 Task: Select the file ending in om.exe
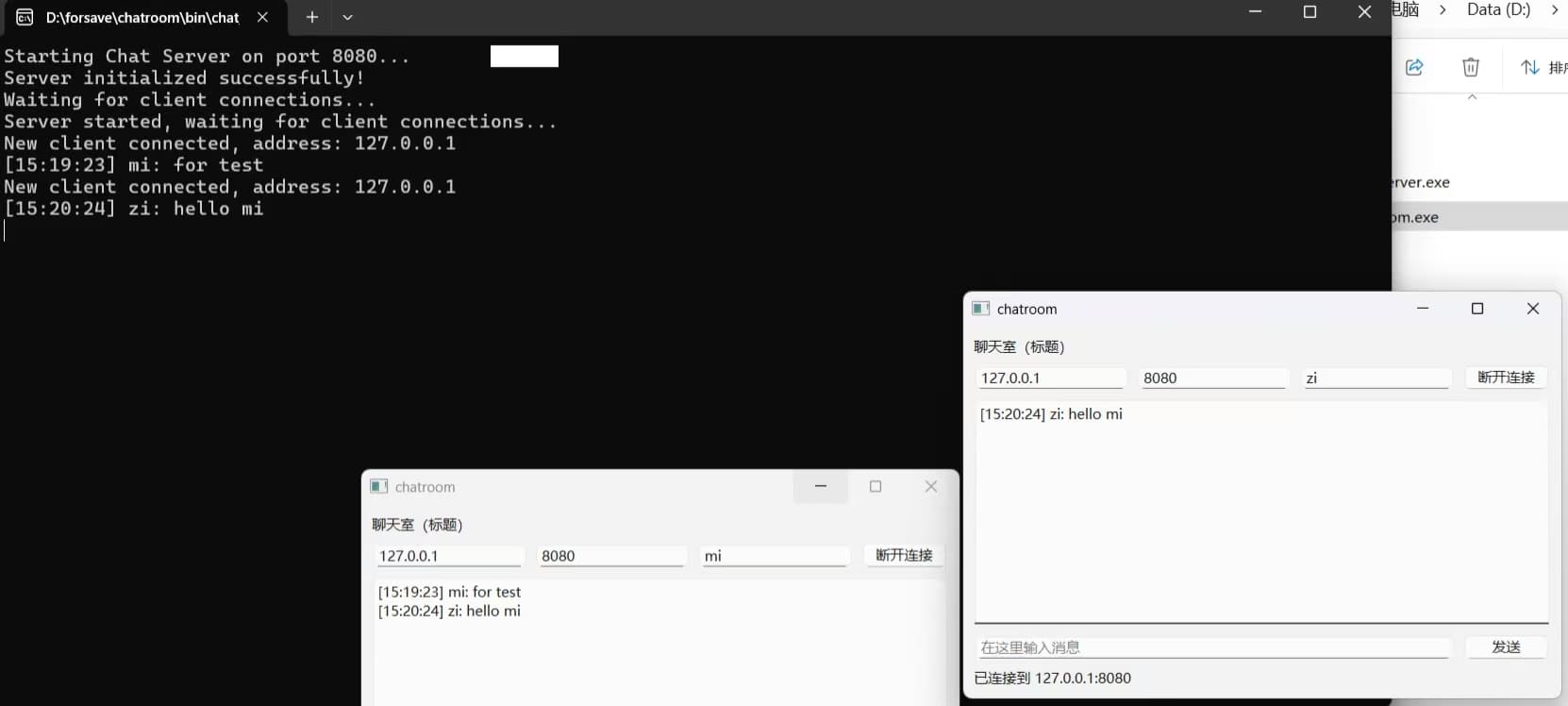click(x=1415, y=217)
